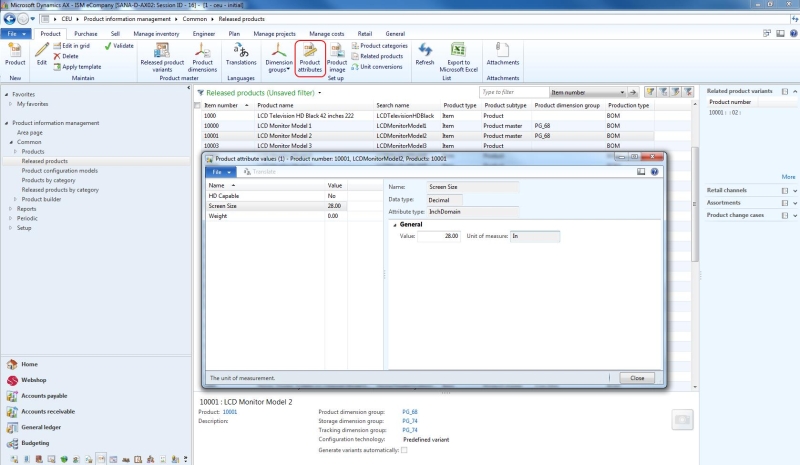Close the Product attribute values dialog
The height and width of the screenshot is (465, 800).
coord(637,378)
